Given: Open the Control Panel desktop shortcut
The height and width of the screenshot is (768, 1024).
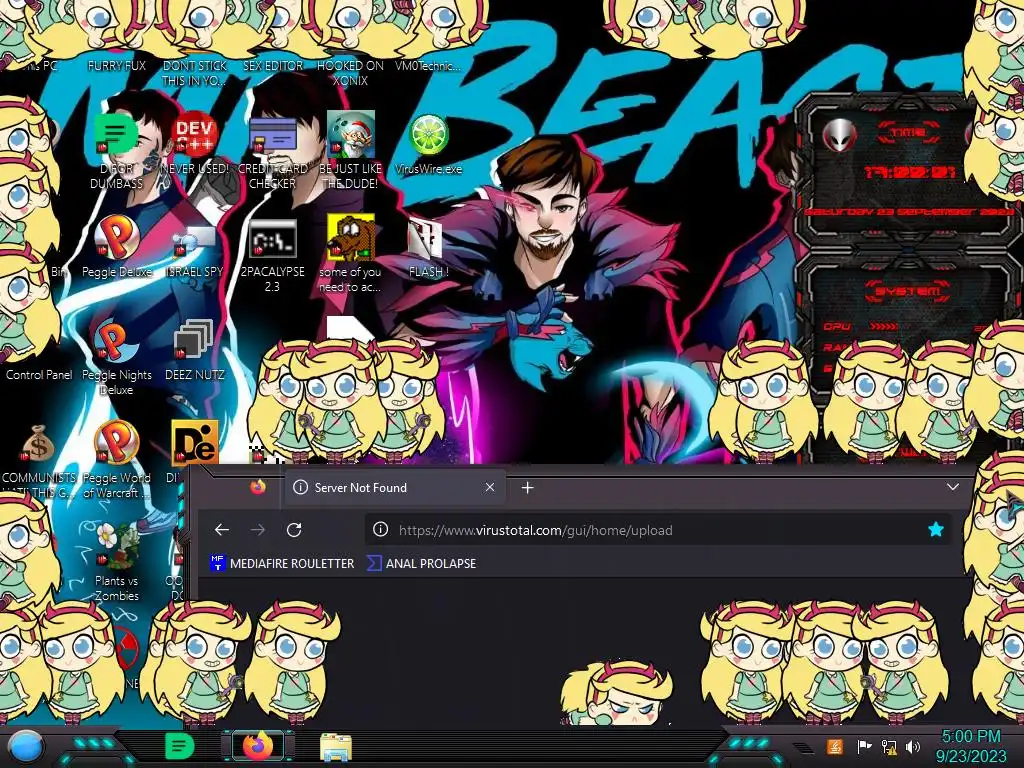Looking at the screenshot, I should pyautogui.click(x=39, y=375).
